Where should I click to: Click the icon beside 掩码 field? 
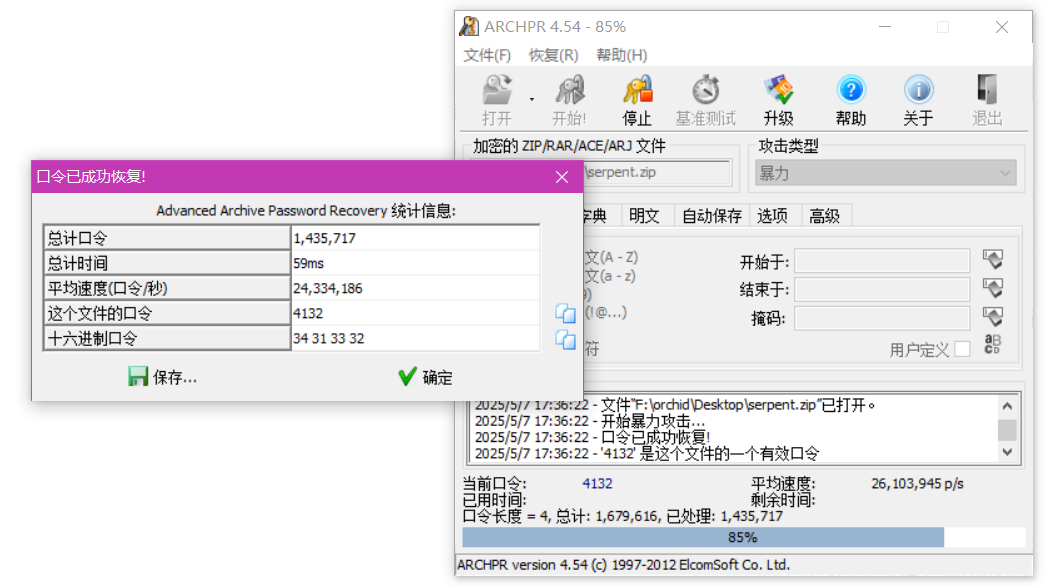[993, 317]
